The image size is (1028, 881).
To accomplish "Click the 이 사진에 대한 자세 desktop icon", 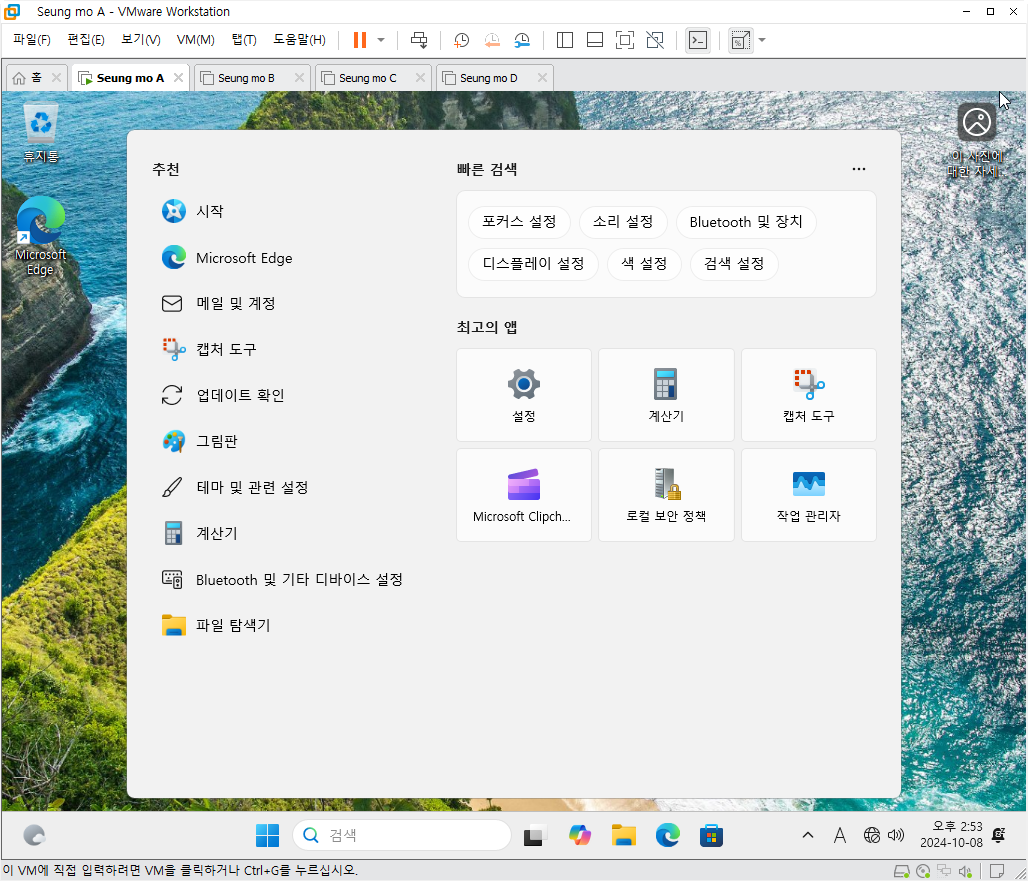I will pyautogui.click(x=976, y=141).
